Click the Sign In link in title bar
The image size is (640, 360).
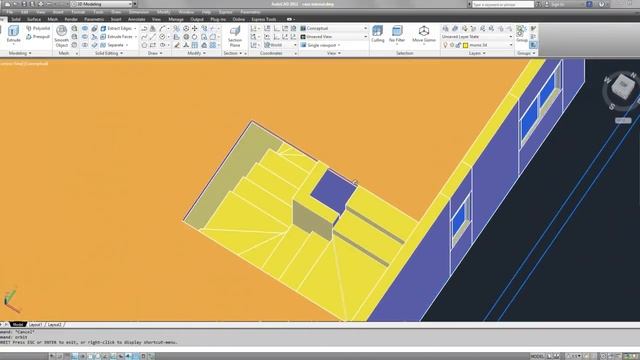click(x=557, y=4)
